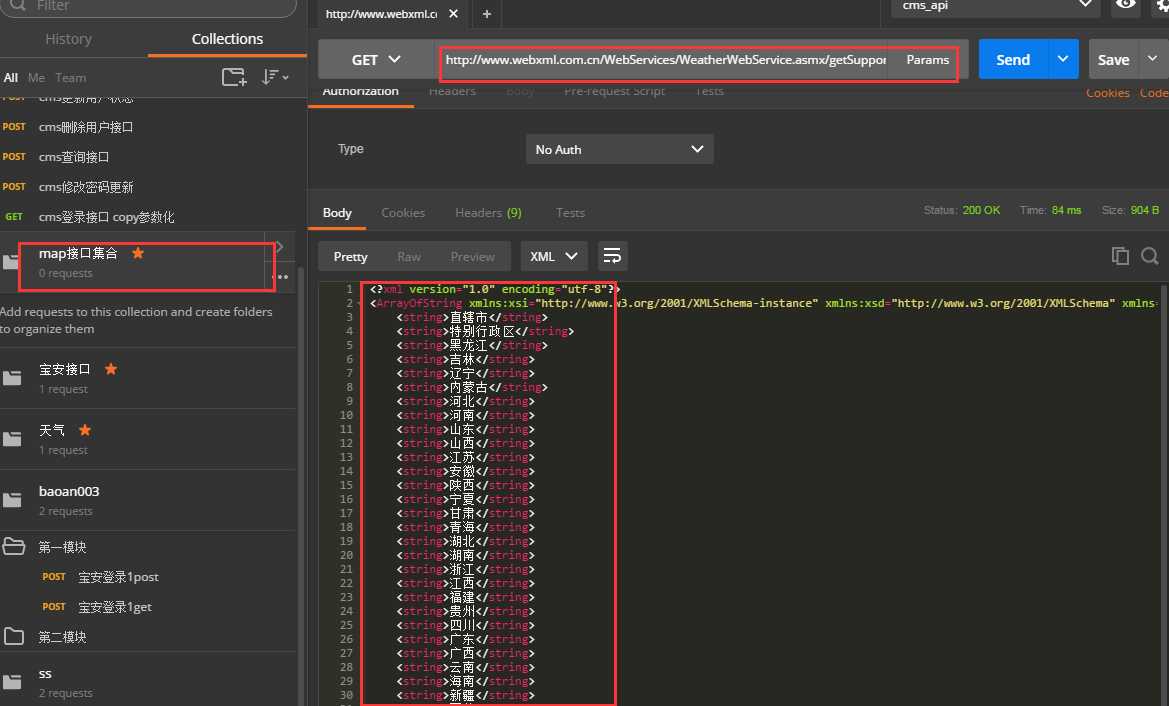This screenshot has height=706, width=1169.
Task: Open the response Body tab
Action: 337,212
